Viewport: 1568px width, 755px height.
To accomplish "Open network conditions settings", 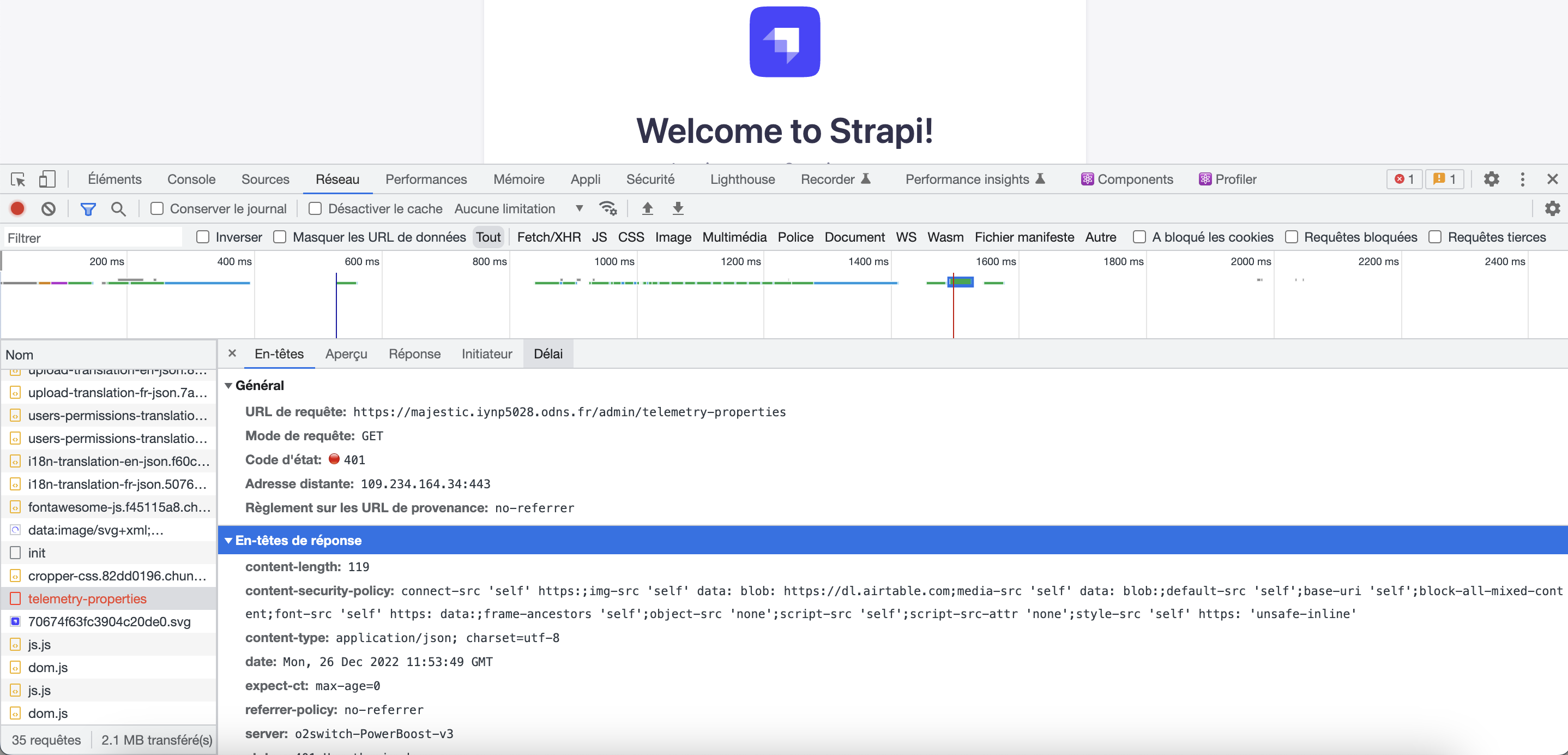I will pyautogui.click(x=607, y=208).
